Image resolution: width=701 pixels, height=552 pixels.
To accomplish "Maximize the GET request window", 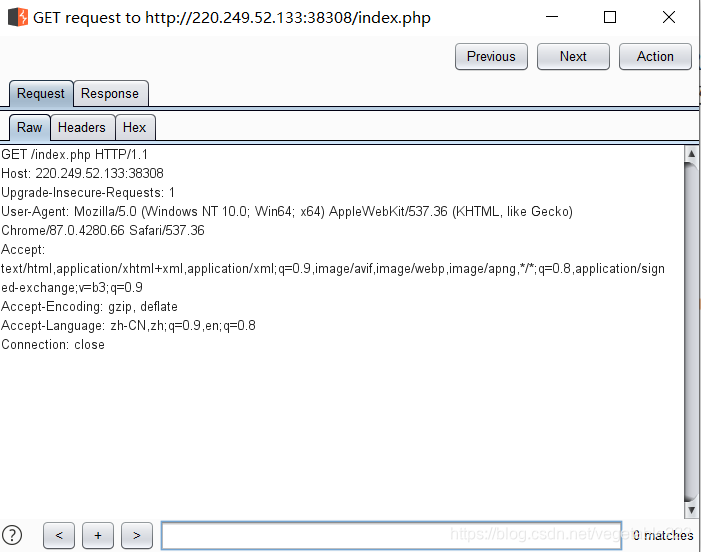I will [x=610, y=17].
